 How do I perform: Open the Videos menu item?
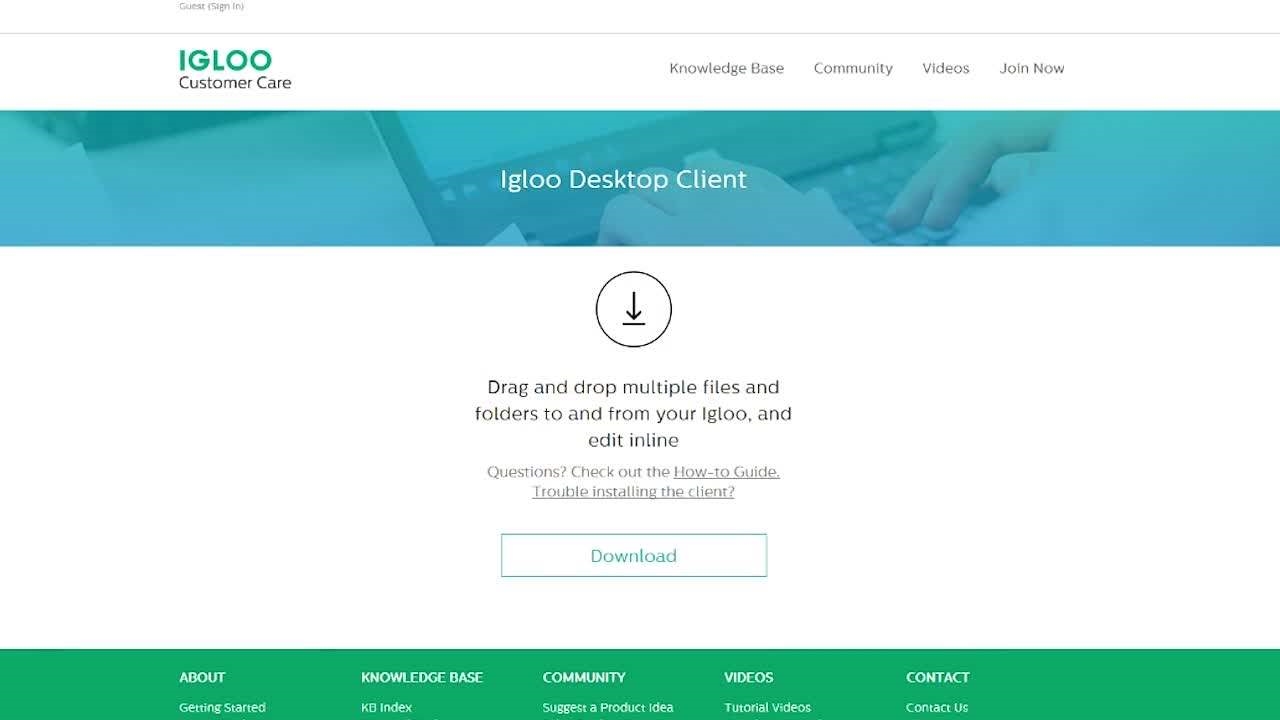(x=946, y=68)
